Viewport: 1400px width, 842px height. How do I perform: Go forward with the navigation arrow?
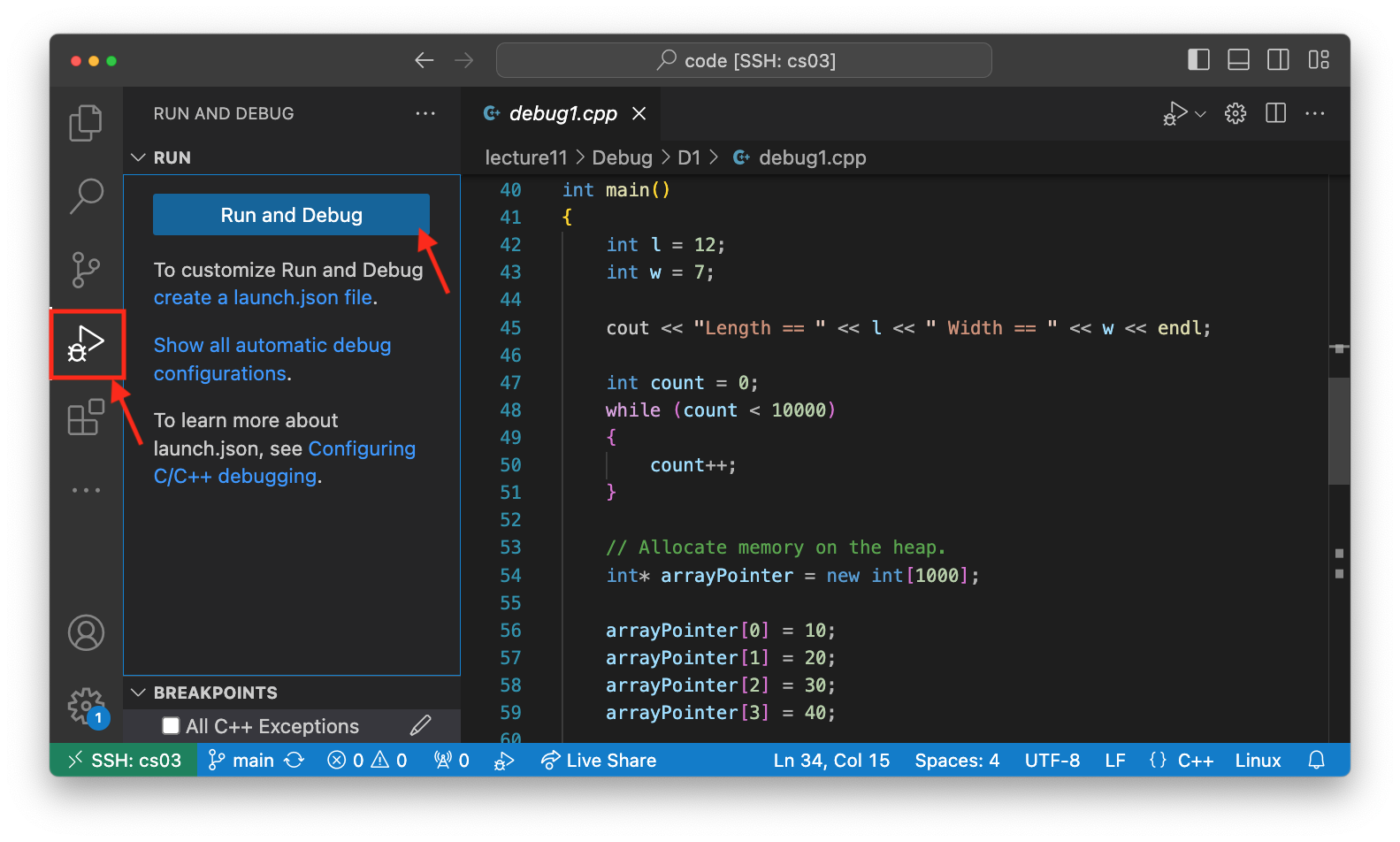click(463, 60)
